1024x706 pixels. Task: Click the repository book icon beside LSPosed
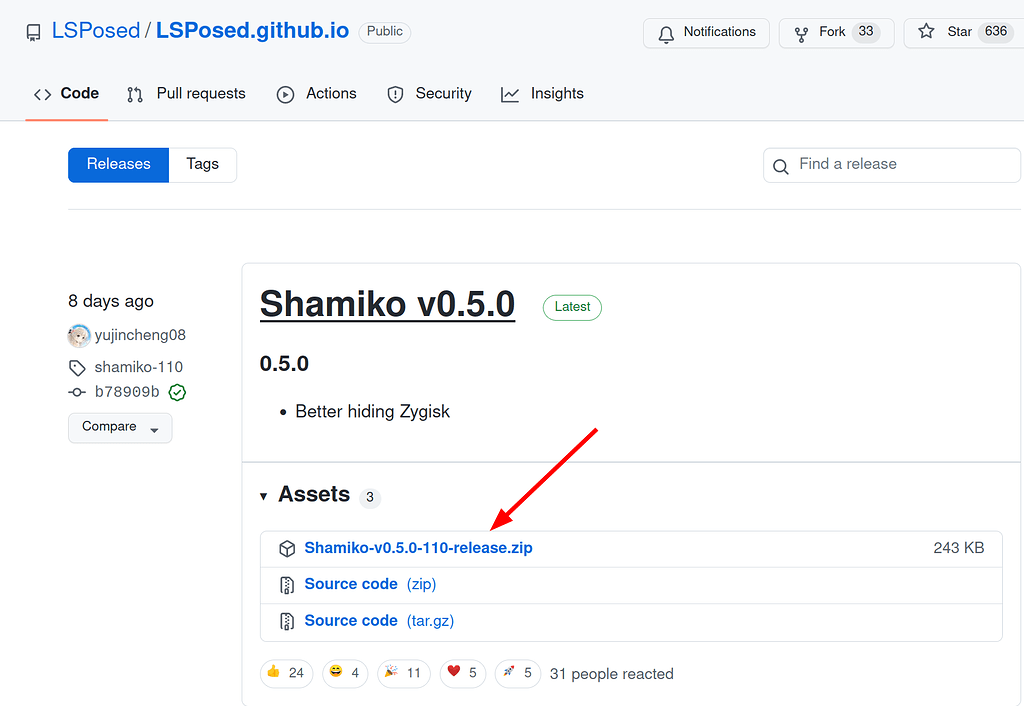point(33,31)
